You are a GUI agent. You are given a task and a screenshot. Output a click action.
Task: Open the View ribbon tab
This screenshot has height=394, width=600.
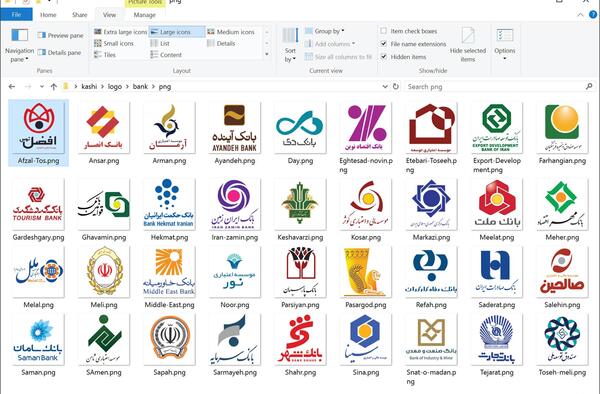pyautogui.click(x=109, y=15)
